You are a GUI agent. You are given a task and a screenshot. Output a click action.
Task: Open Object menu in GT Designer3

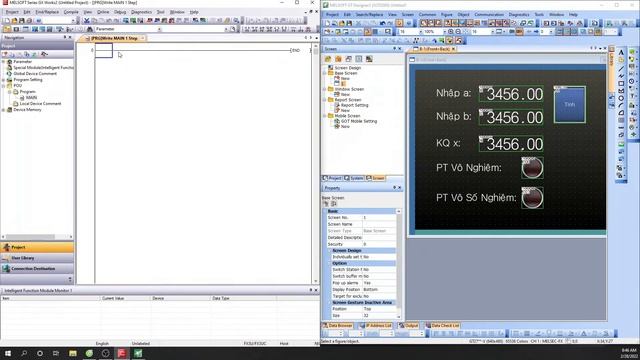click(463, 14)
